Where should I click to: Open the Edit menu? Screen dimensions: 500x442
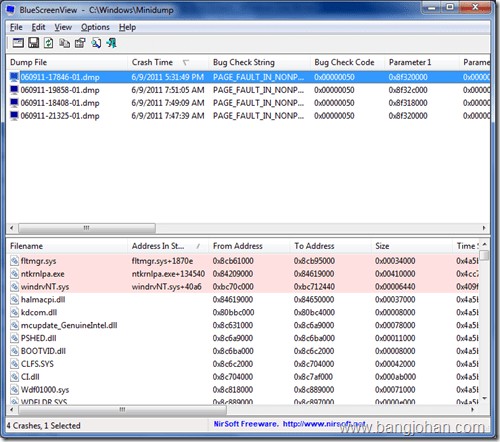pyautogui.click(x=38, y=27)
